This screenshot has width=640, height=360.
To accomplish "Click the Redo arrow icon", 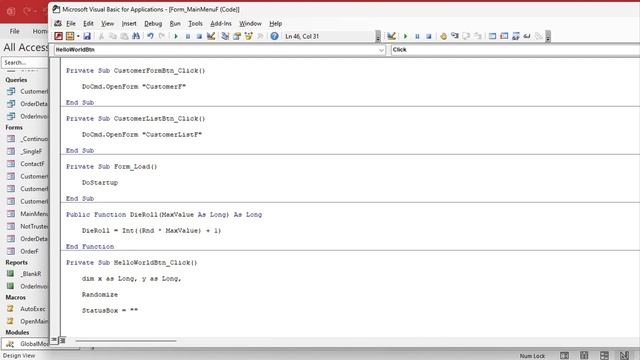I will pyautogui.click(x=162, y=36).
